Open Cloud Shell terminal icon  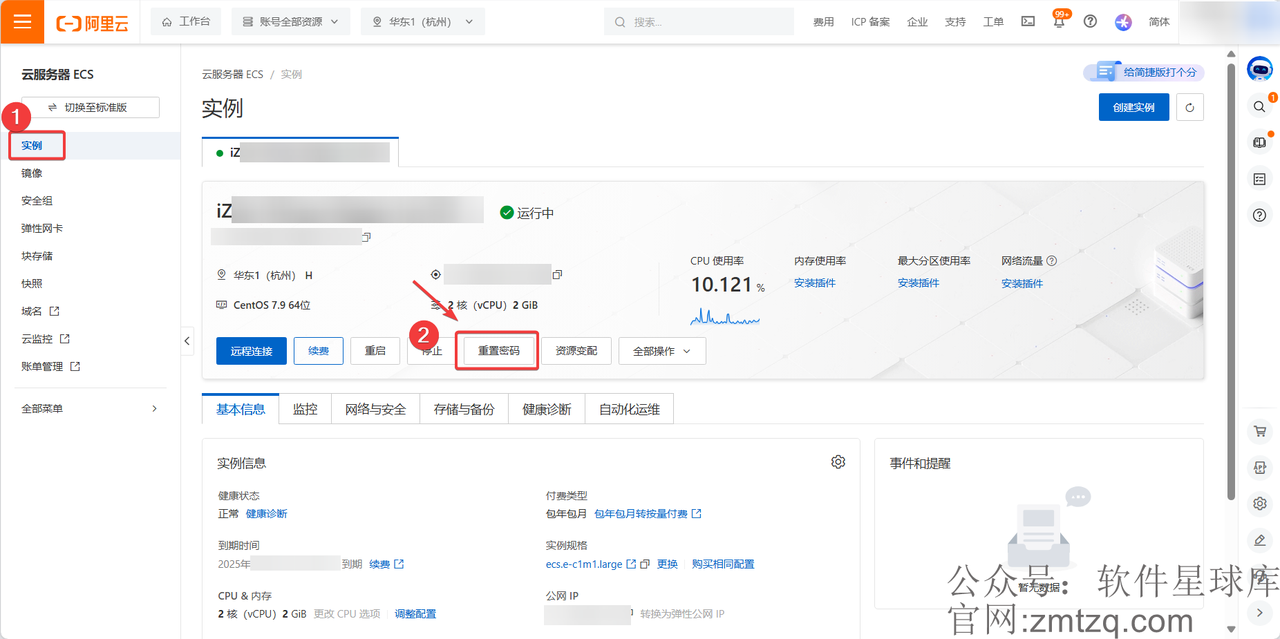(1028, 21)
